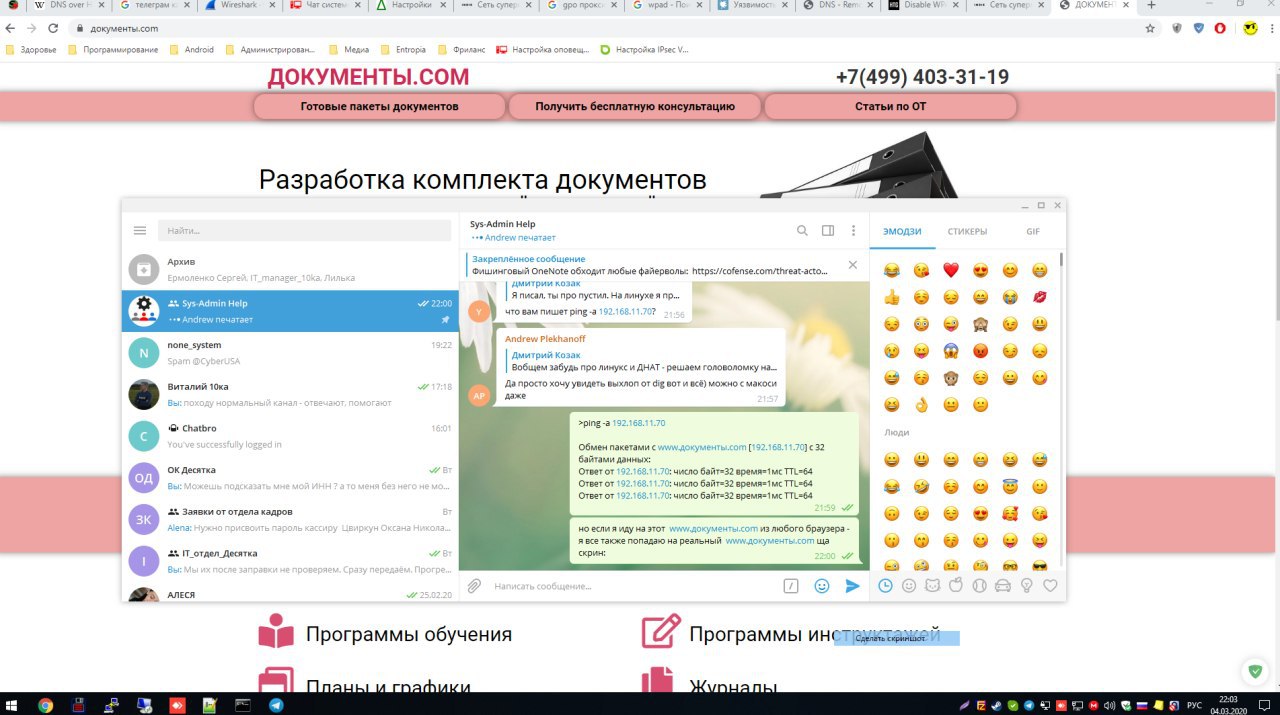Screen dimensions: 1280x715
Task: Open the Программирование bookmarks folder
Action: (113, 49)
